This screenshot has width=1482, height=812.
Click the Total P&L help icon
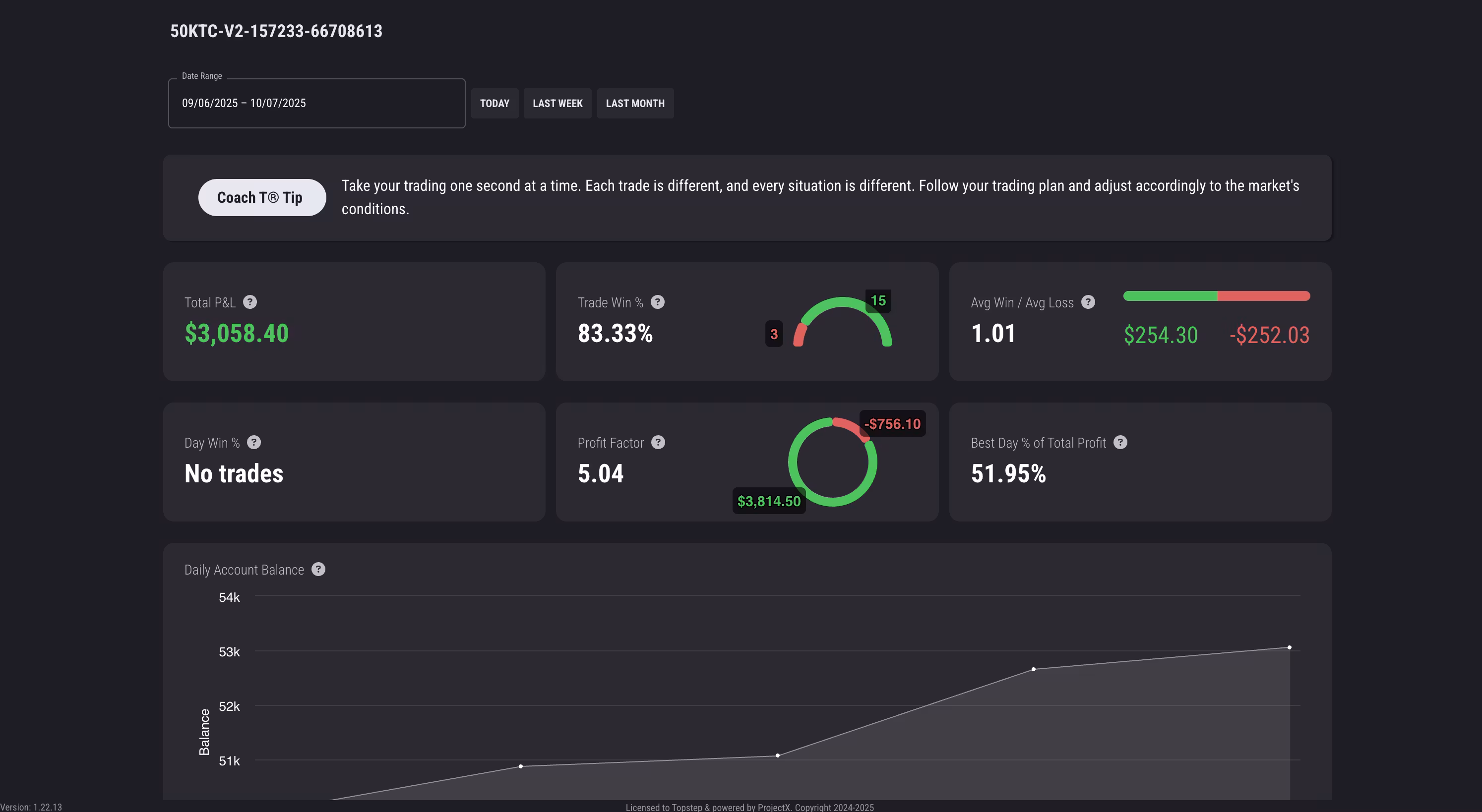(x=249, y=302)
